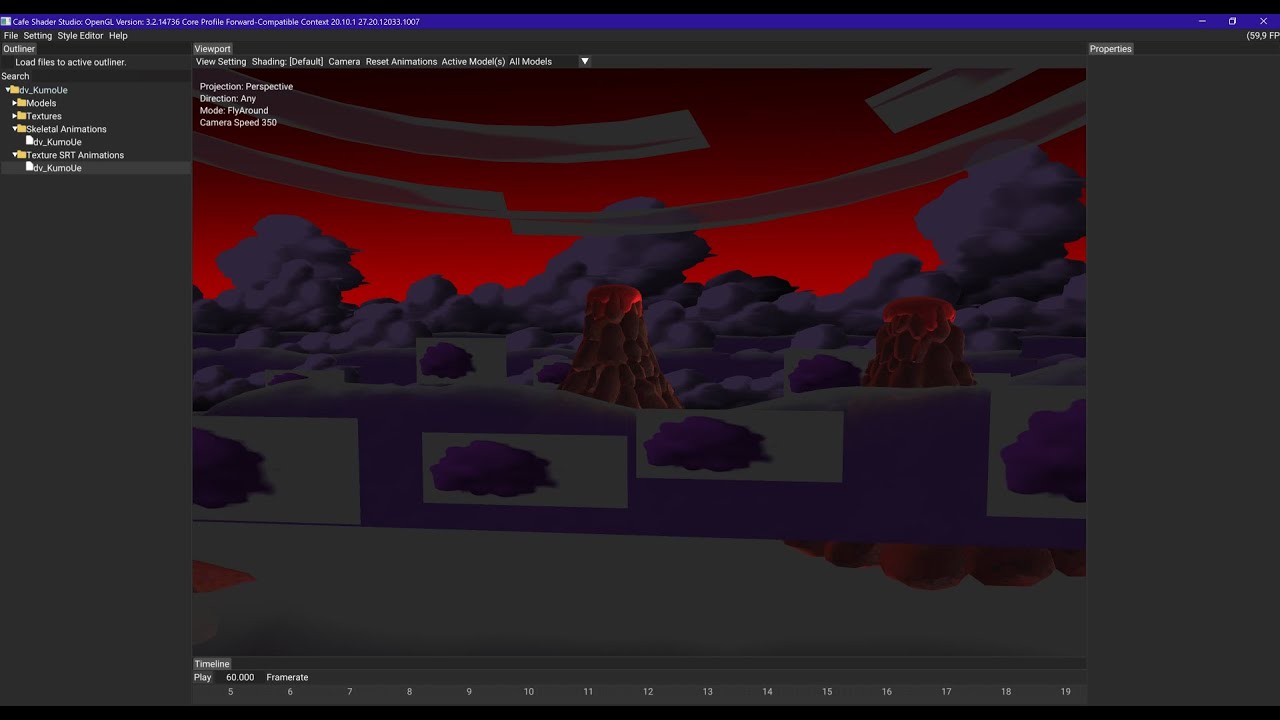
Task: Select the Properties tab
Action: click(1111, 49)
